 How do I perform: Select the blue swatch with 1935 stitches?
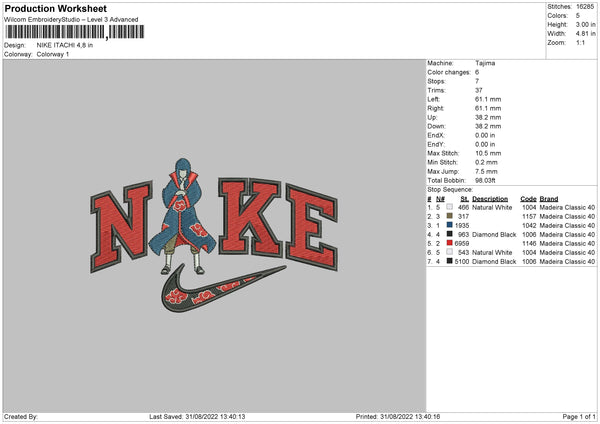pos(449,225)
